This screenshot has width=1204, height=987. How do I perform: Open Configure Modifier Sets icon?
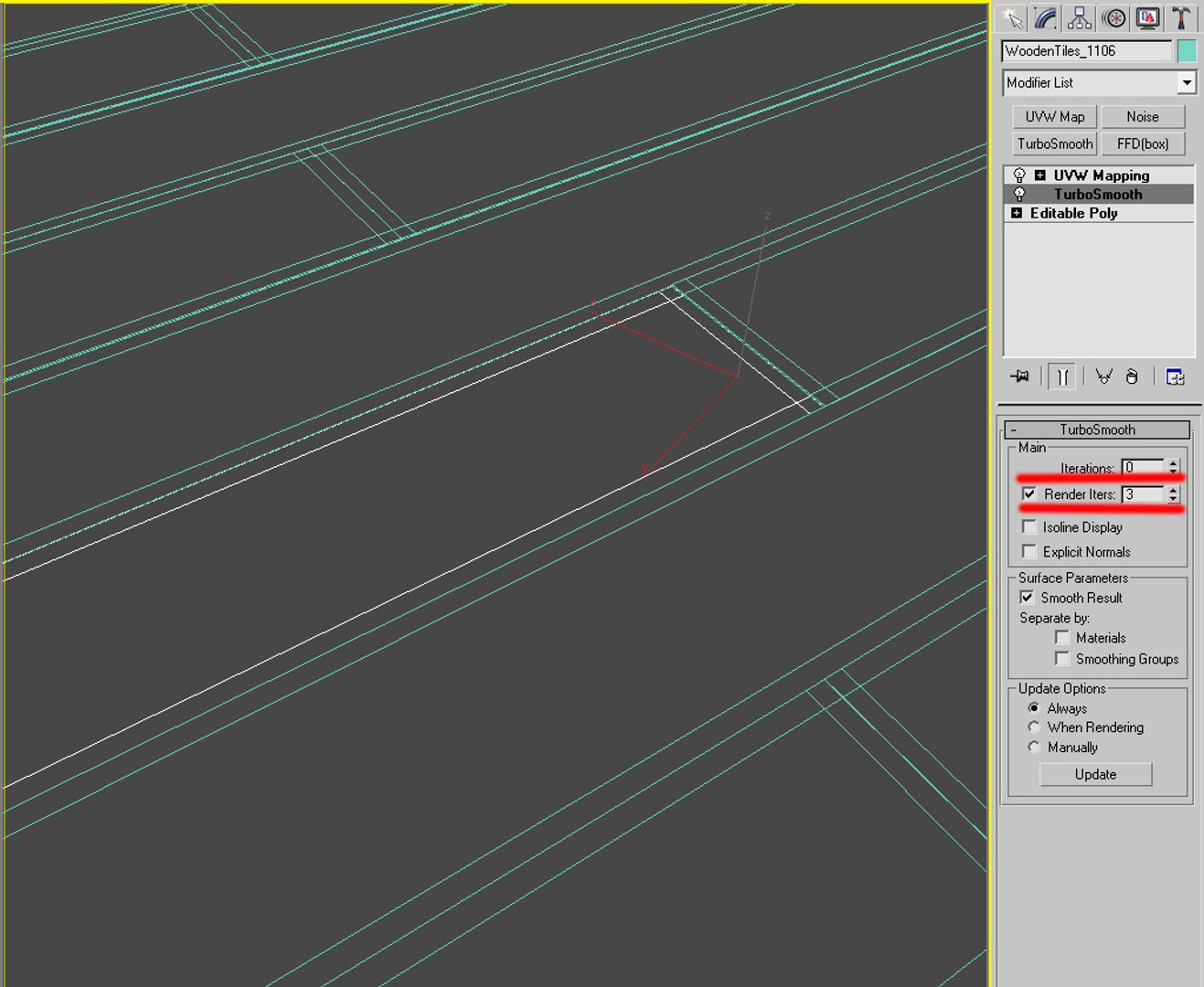coord(1176,377)
